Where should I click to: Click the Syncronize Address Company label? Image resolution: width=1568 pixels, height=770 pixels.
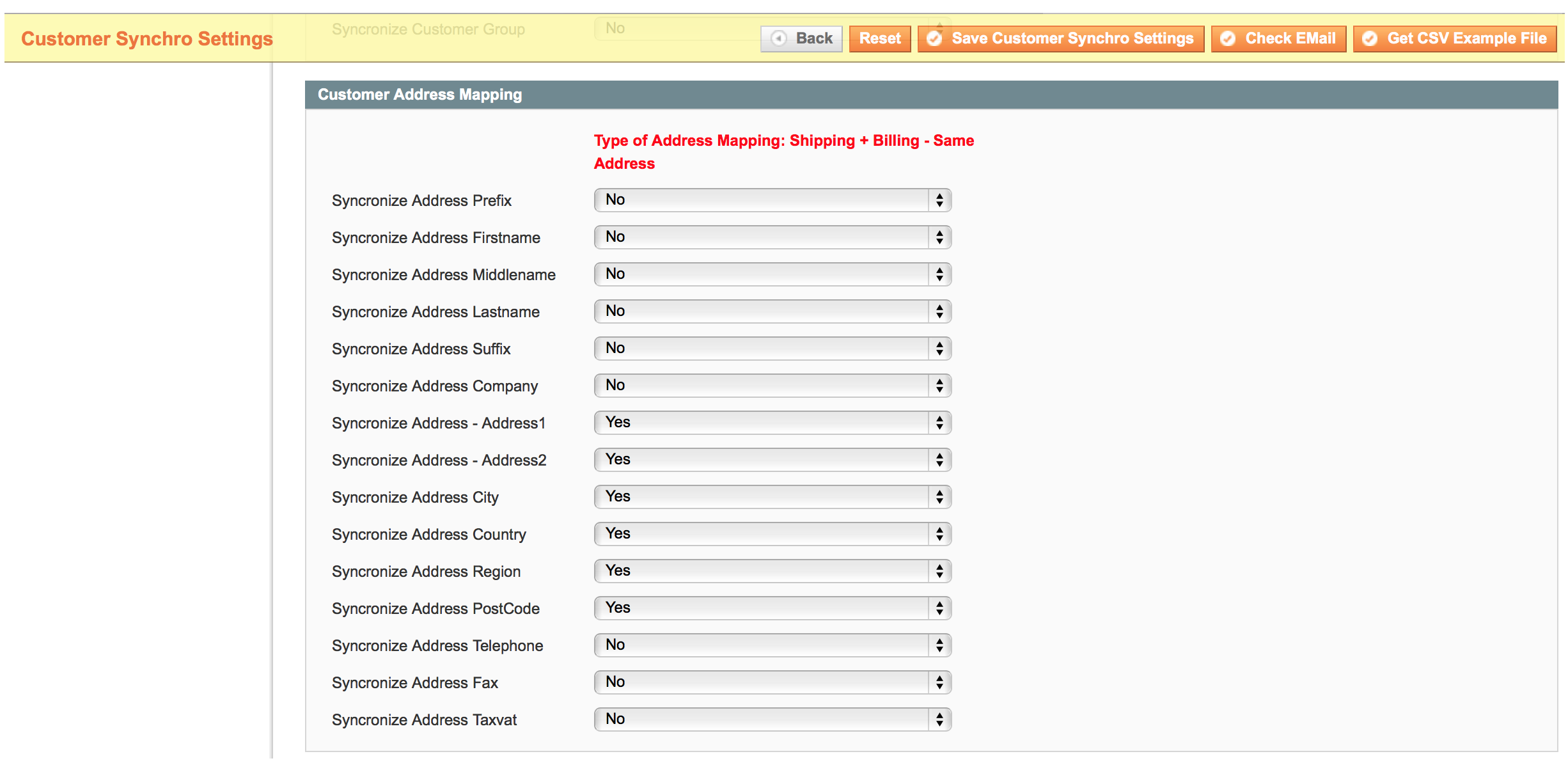(x=435, y=386)
